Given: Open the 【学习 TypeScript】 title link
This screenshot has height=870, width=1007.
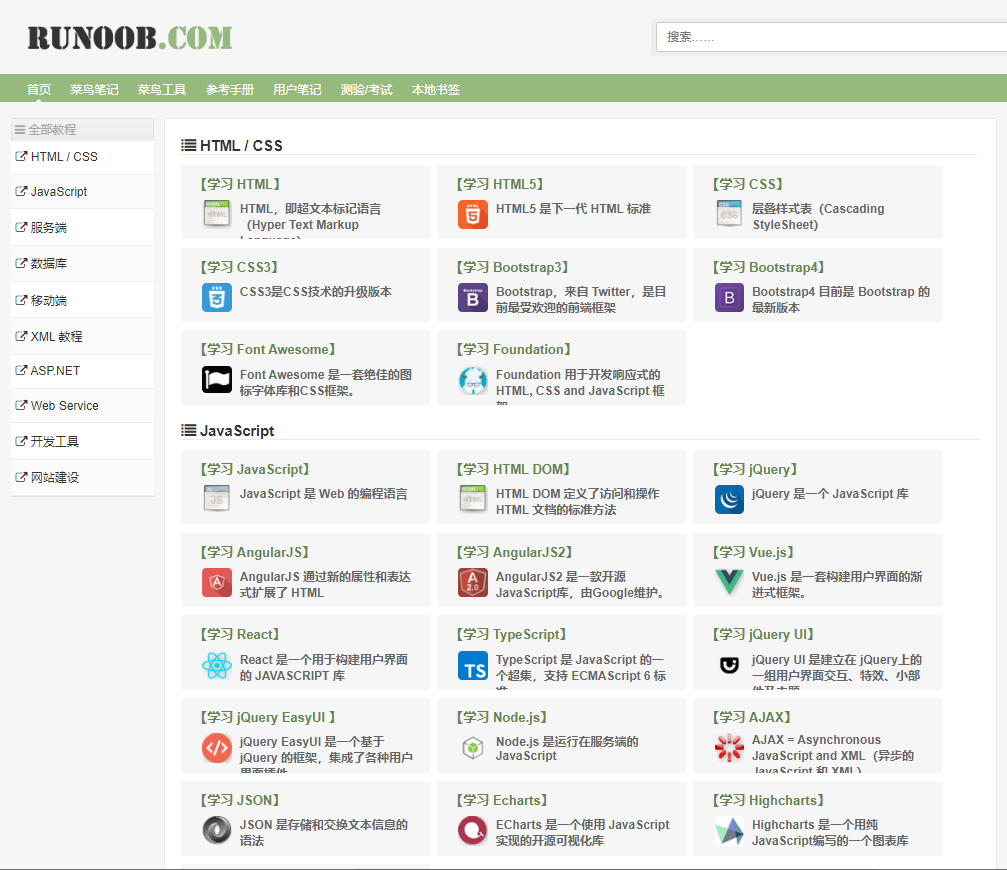Looking at the screenshot, I should pos(511,634).
